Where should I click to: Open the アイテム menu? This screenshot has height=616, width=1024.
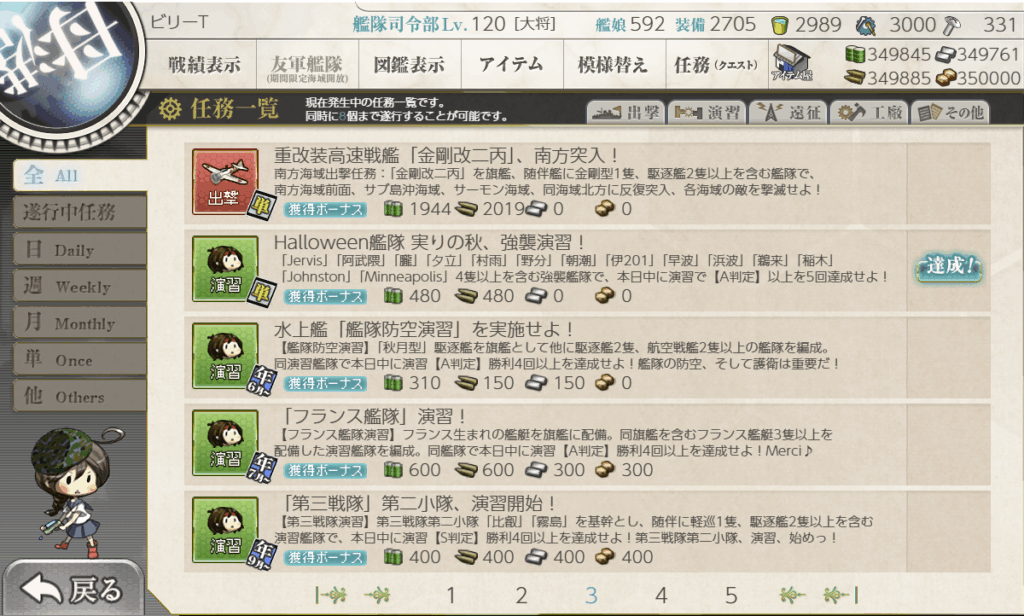coord(511,64)
